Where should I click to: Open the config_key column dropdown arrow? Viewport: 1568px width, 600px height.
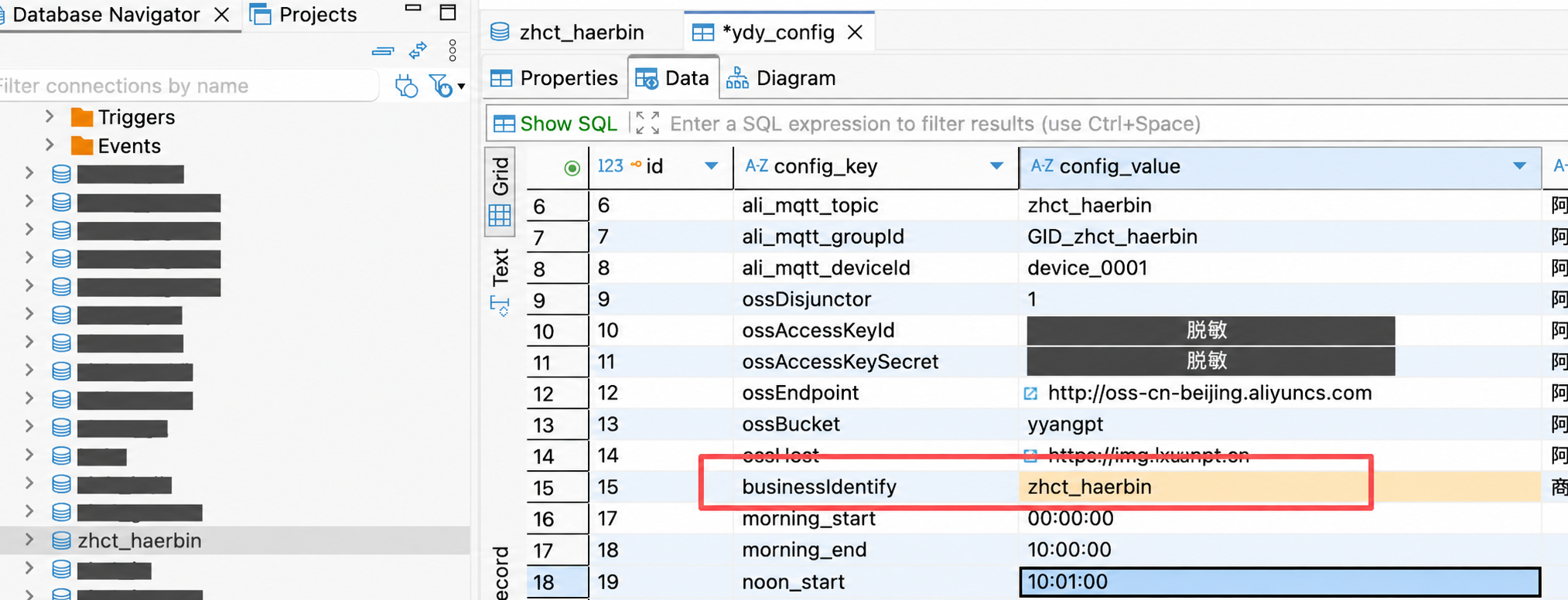(x=996, y=166)
